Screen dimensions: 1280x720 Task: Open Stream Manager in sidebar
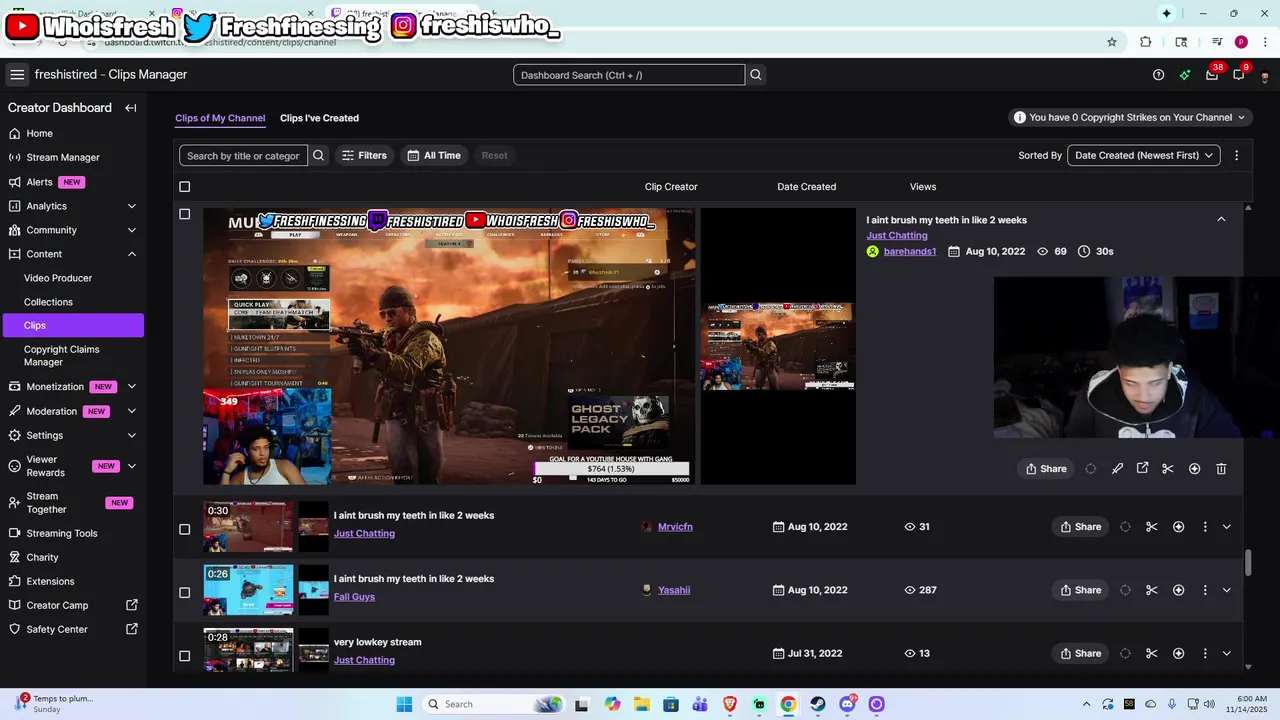pos(63,158)
